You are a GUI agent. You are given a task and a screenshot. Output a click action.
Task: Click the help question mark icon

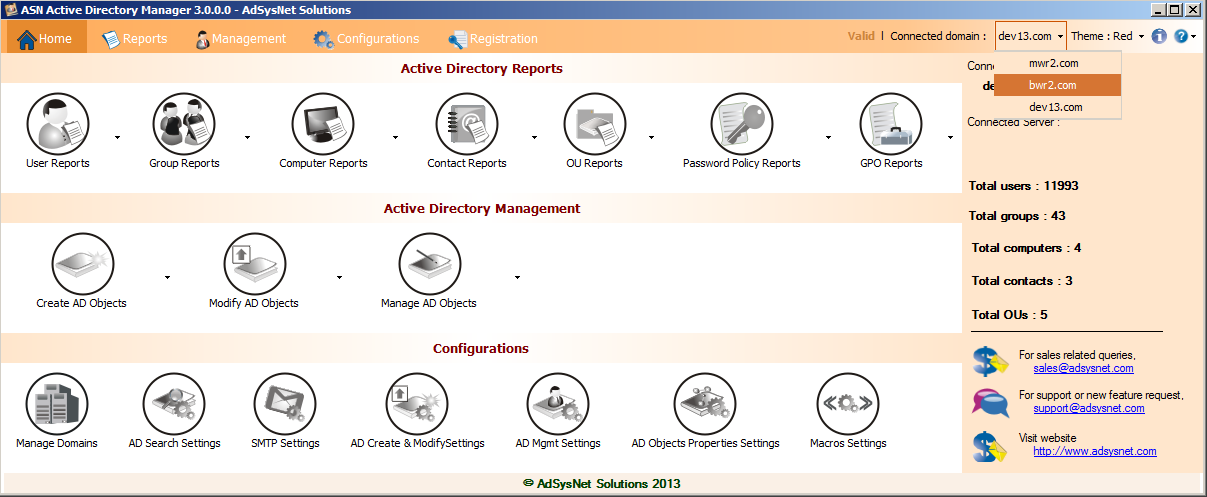(1181, 36)
